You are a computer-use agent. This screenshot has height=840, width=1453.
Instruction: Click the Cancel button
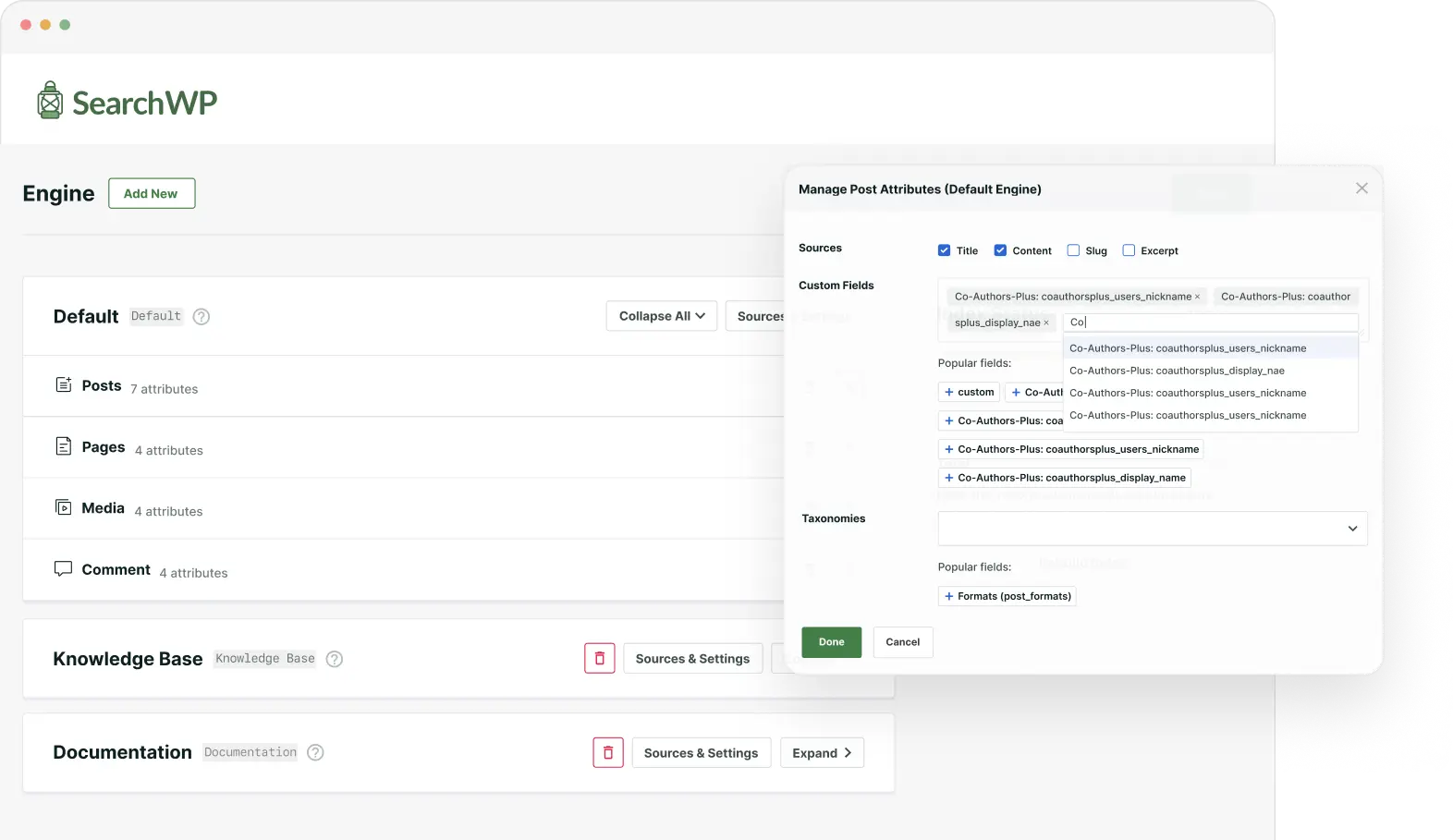[902, 642]
